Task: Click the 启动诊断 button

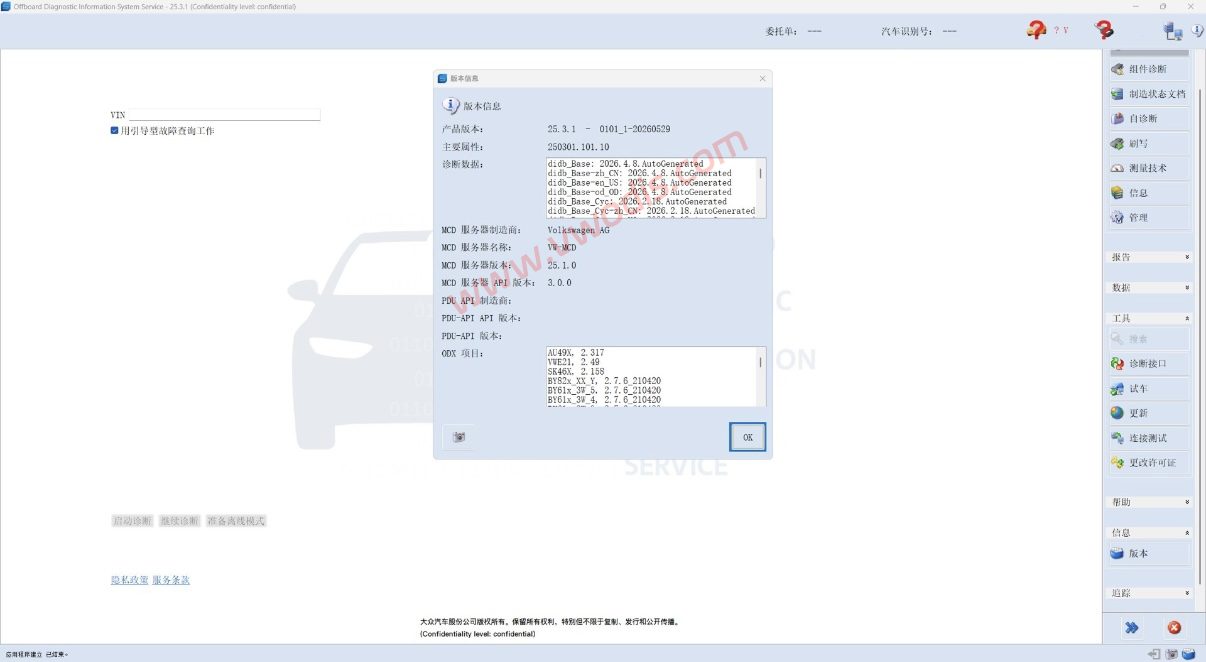Action: (x=132, y=521)
